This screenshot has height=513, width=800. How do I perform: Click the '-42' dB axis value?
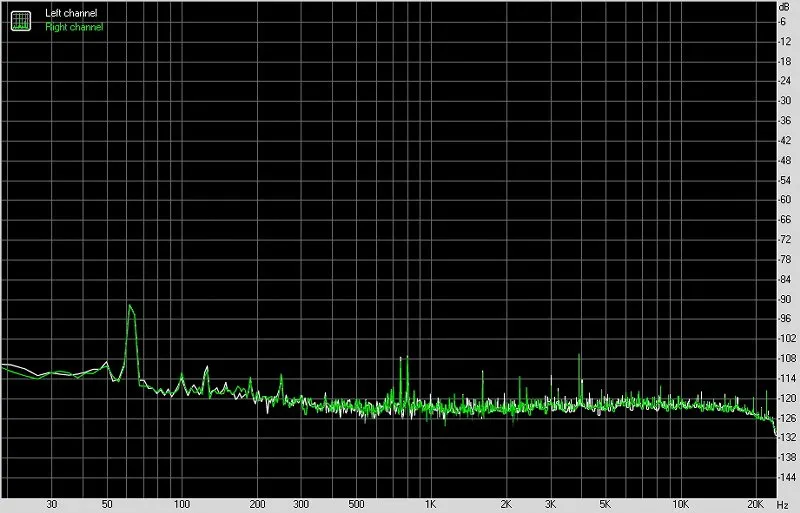(785, 141)
